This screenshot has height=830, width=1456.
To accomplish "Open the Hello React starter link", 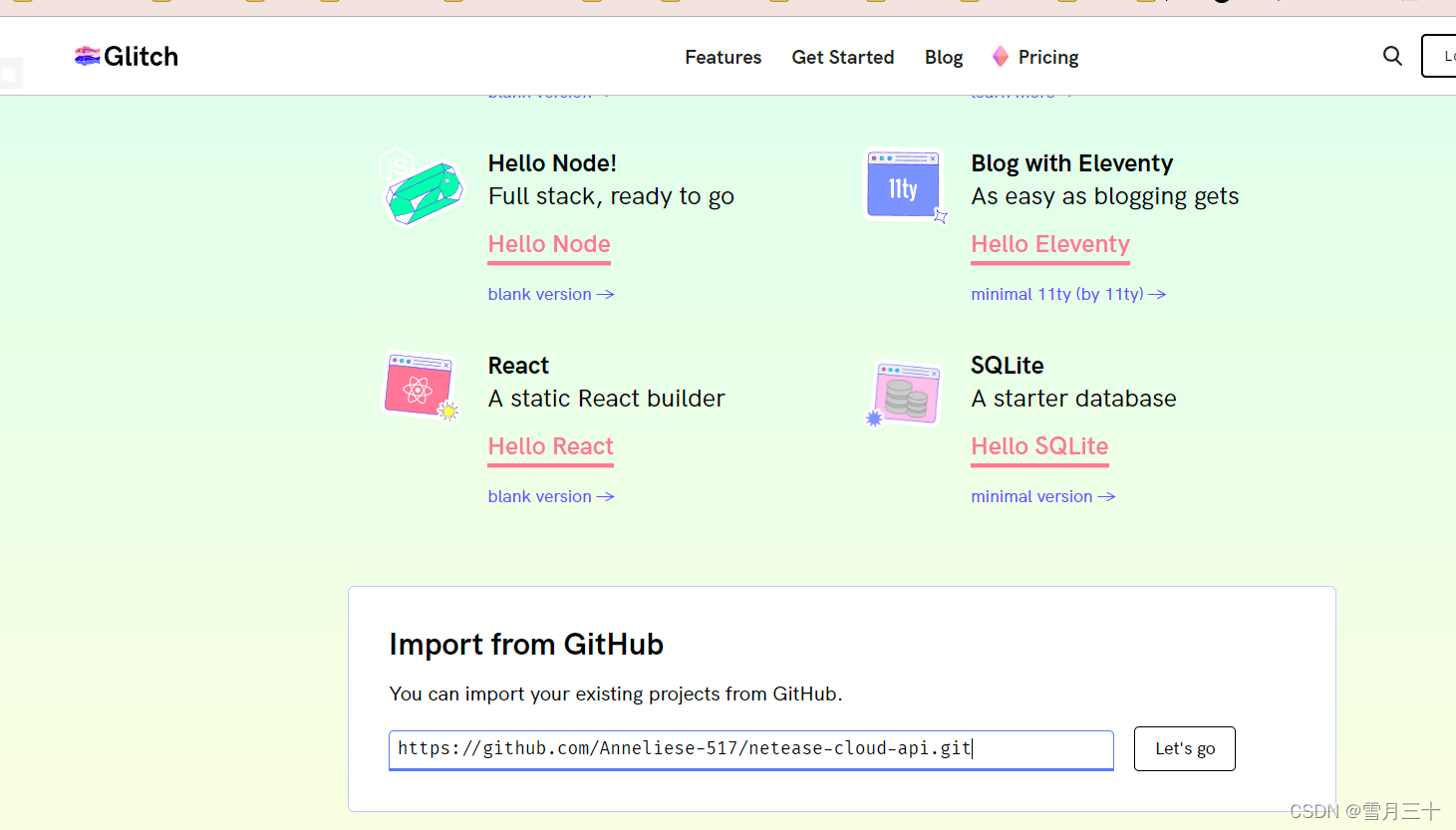I will point(550,447).
